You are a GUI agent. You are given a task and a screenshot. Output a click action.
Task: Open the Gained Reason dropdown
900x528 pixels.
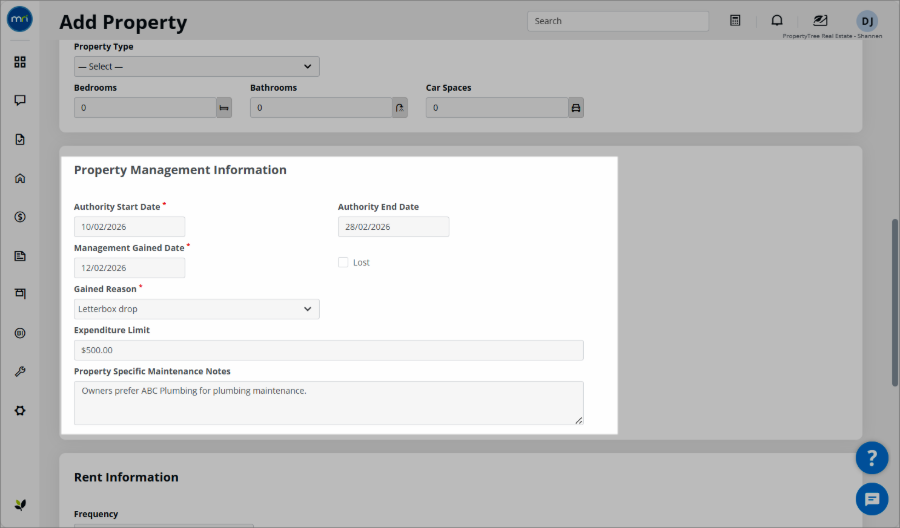pyautogui.click(x=197, y=309)
